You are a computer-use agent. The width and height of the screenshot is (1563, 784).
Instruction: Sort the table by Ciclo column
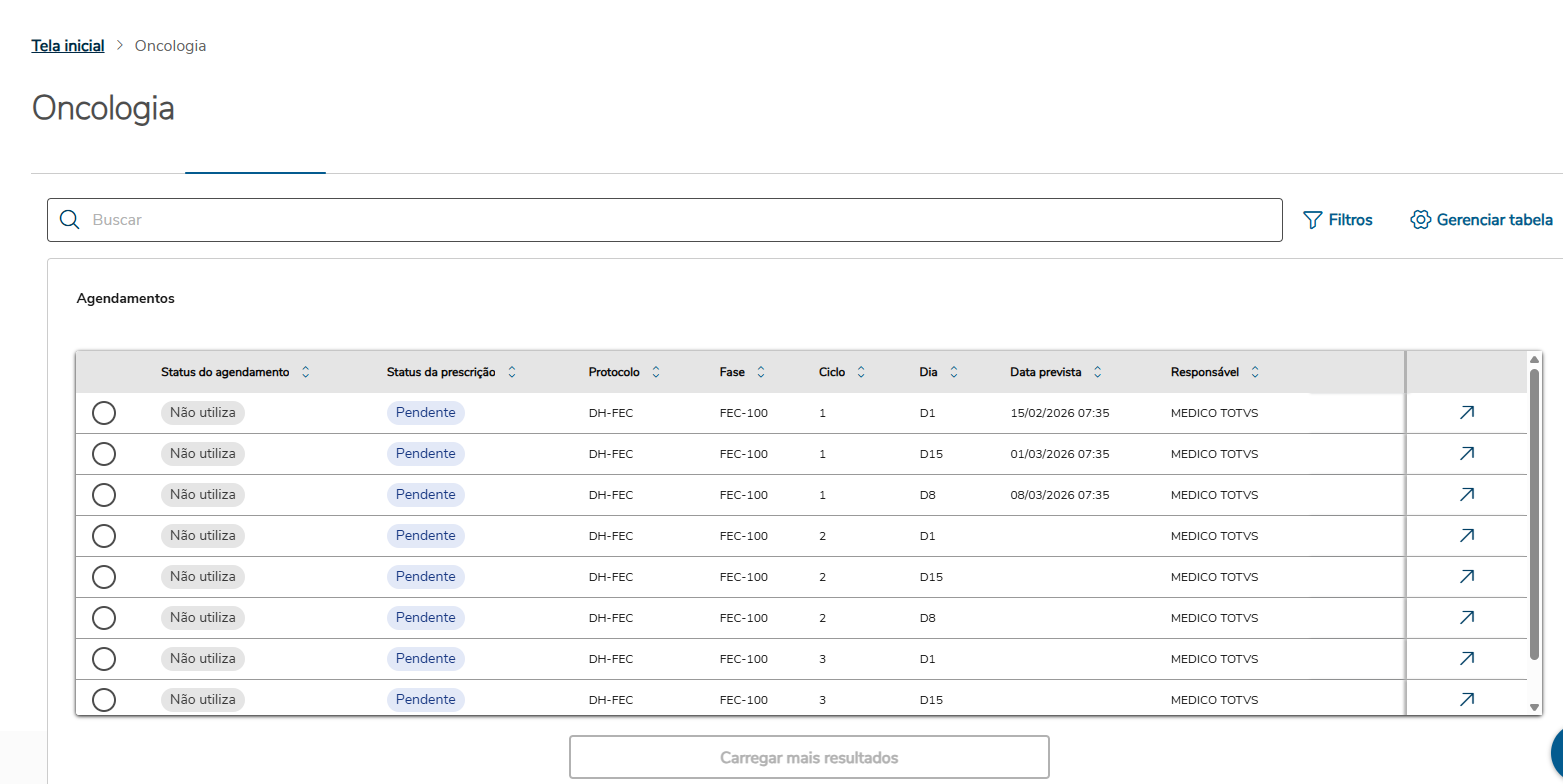click(x=861, y=372)
